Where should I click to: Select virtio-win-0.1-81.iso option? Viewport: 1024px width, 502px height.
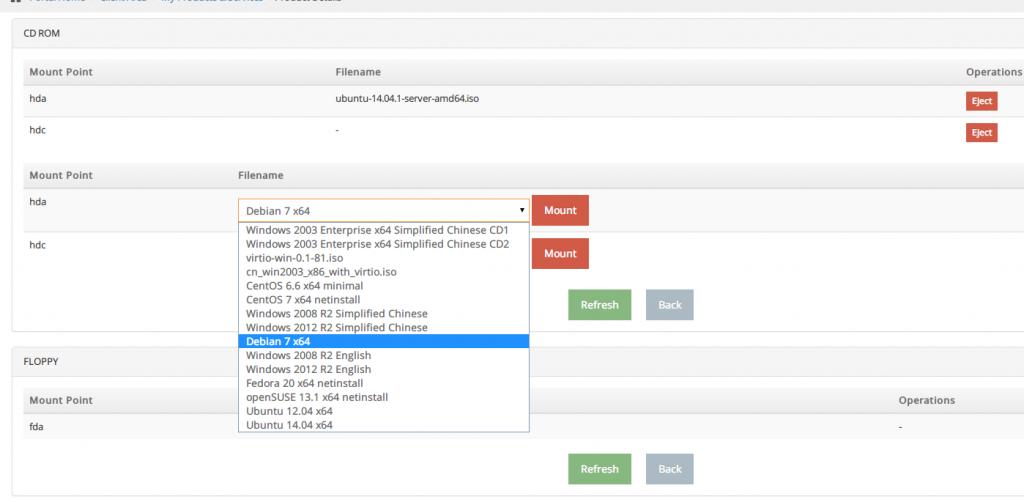pyautogui.click(x=384, y=258)
